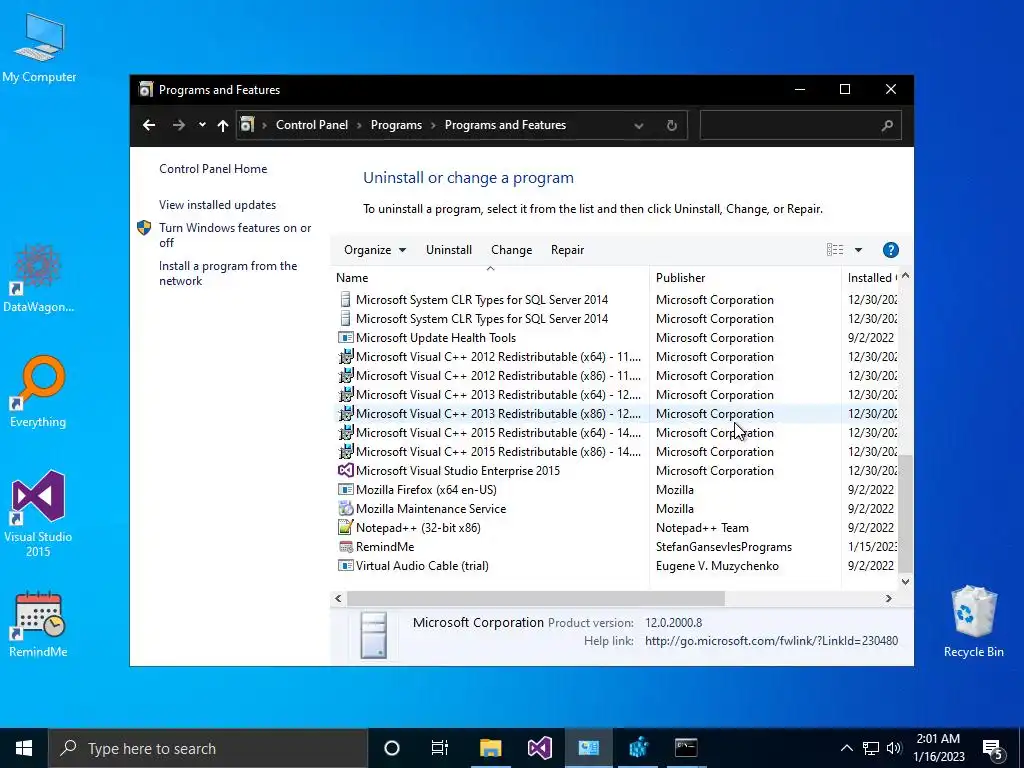The image size is (1024, 768).
Task: Select Virtual Audio Cable (trial) entry
Action: (616, 565)
